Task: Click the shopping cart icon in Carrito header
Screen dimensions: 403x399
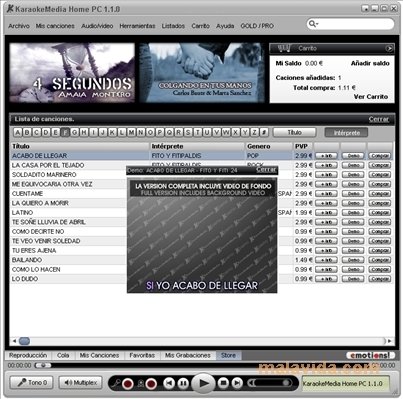Action: pos(284,48)
